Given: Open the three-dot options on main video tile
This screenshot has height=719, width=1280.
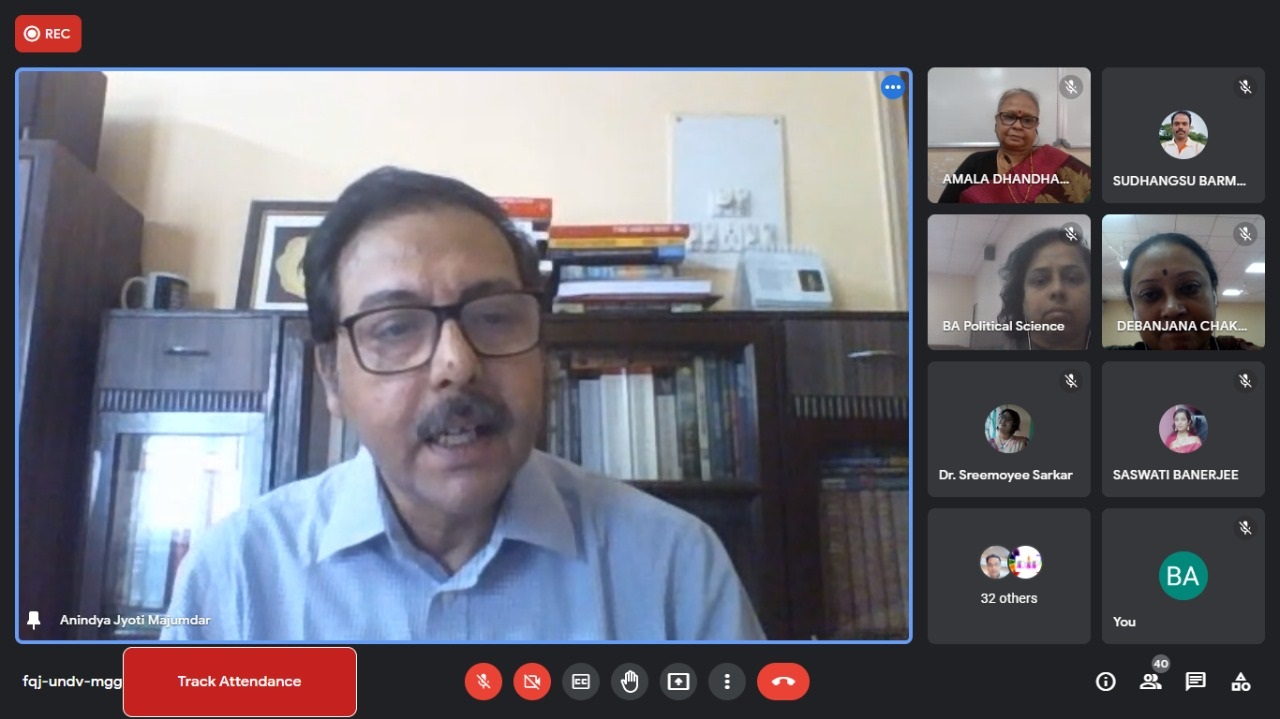Looking at the screenshot, I should [x=892, y=88].
